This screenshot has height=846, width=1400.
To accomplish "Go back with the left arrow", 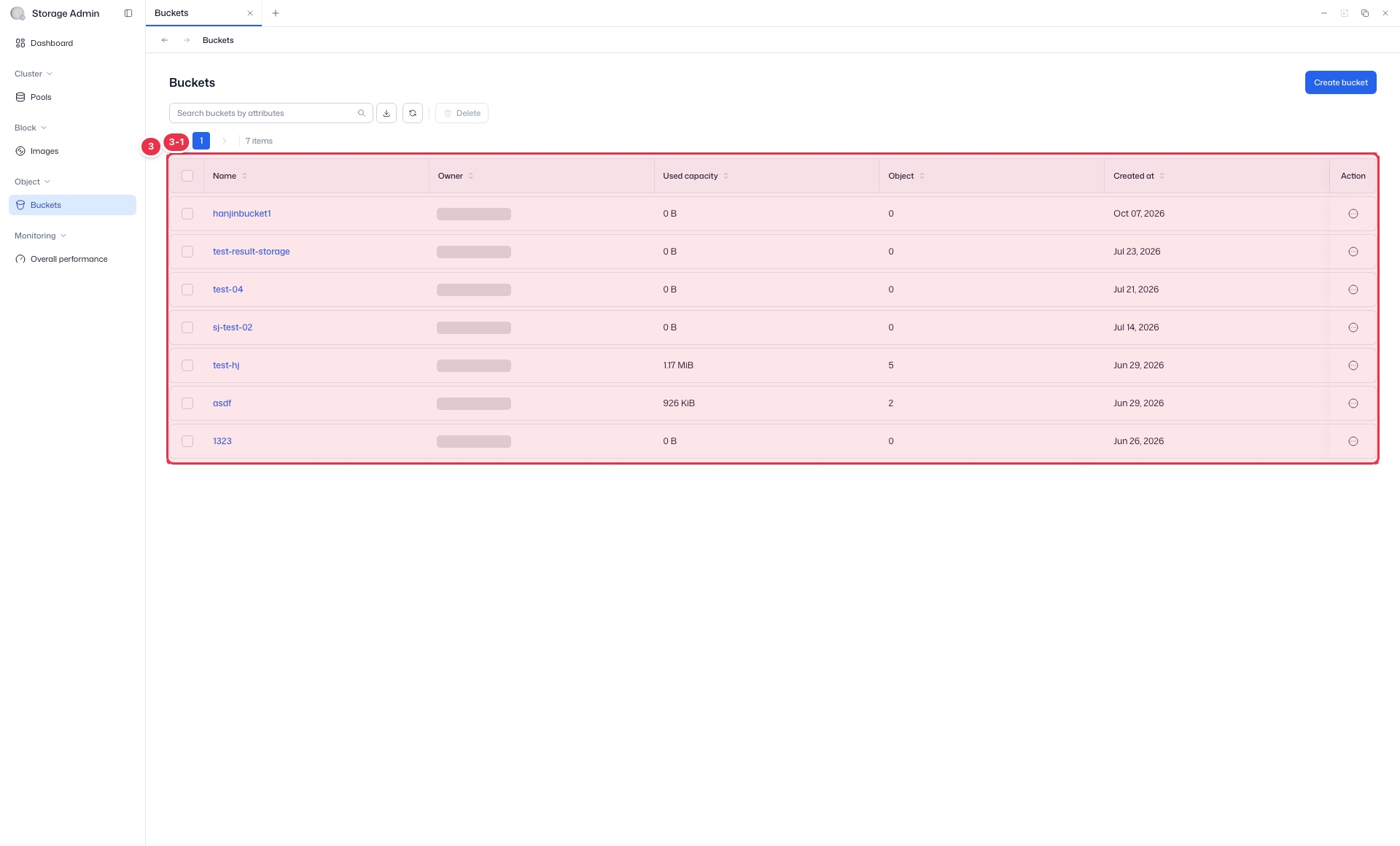I will click(x=165, y=40).
